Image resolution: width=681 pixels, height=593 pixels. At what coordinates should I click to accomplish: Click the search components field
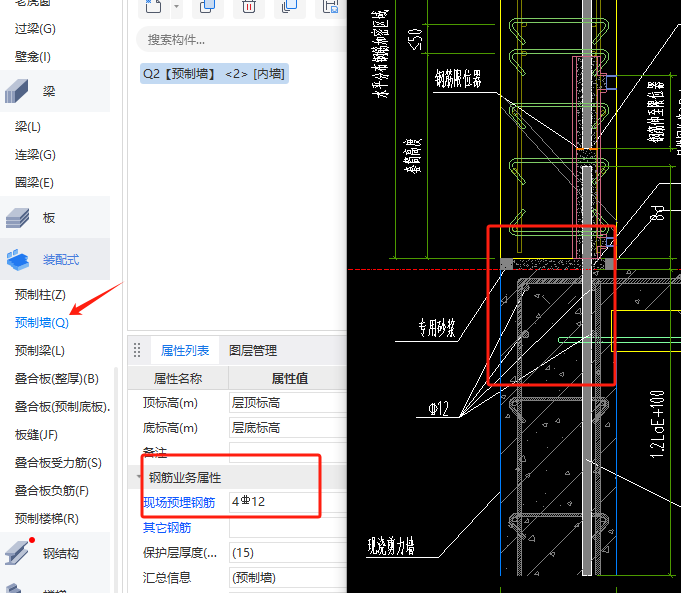pos(241,40)
